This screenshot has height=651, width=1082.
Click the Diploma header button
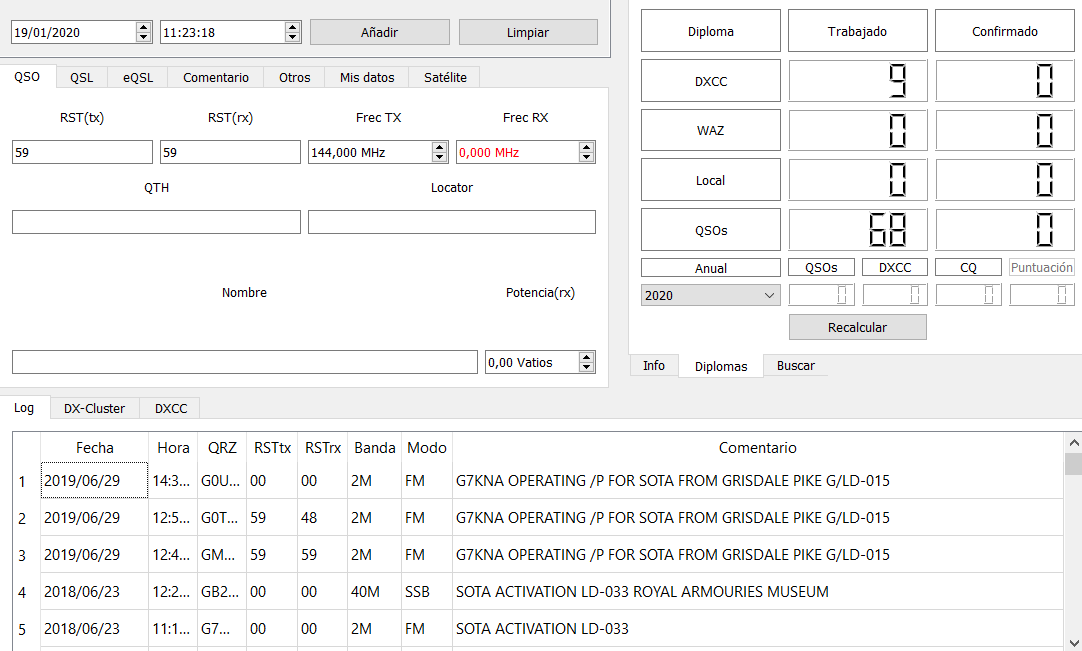(711, 31)
